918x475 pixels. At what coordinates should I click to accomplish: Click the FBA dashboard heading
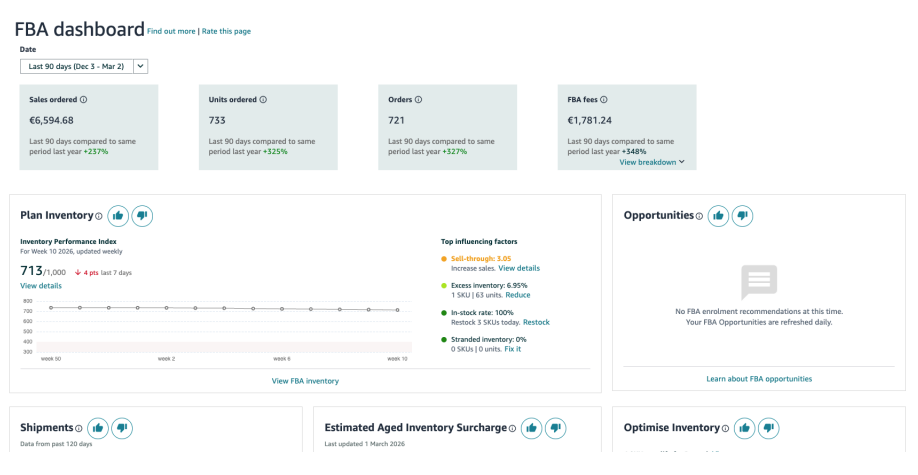[80, 29]
